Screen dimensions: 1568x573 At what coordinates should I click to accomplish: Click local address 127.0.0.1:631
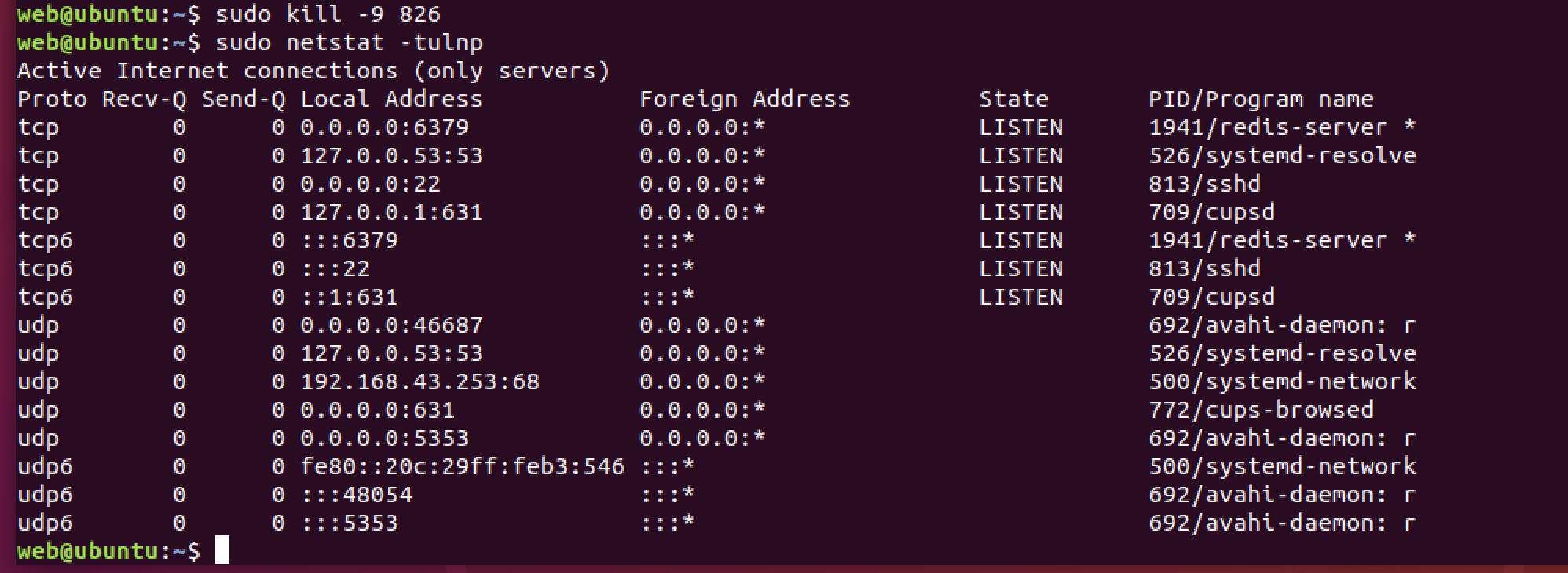pyautogui.click(x=391, y=212)
